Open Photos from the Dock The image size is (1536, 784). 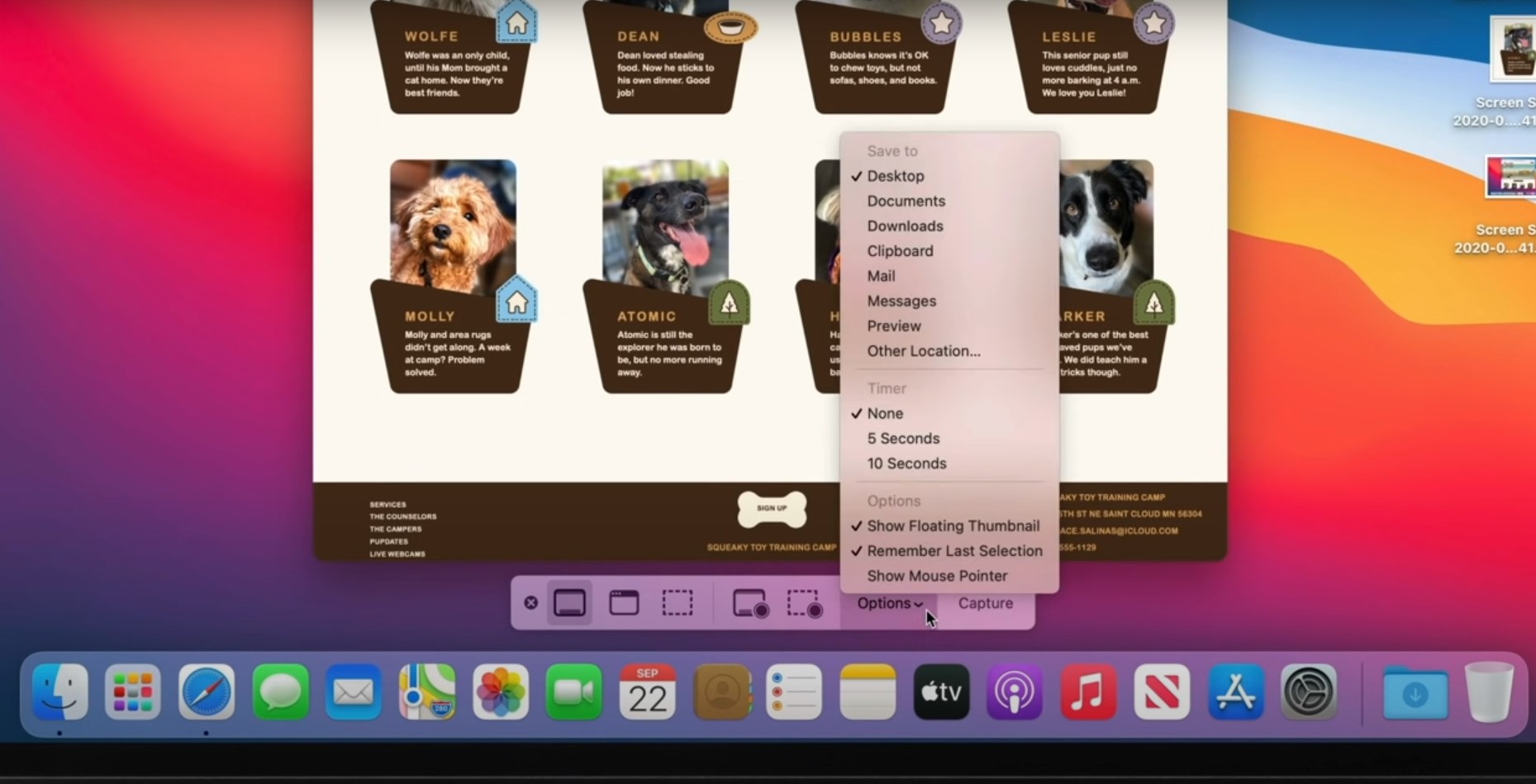pos(501,691)
